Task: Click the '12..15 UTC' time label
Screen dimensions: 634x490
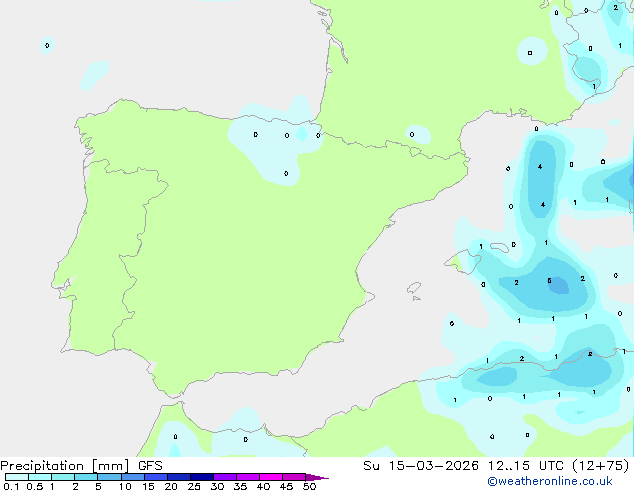Action: click(526, 465)
